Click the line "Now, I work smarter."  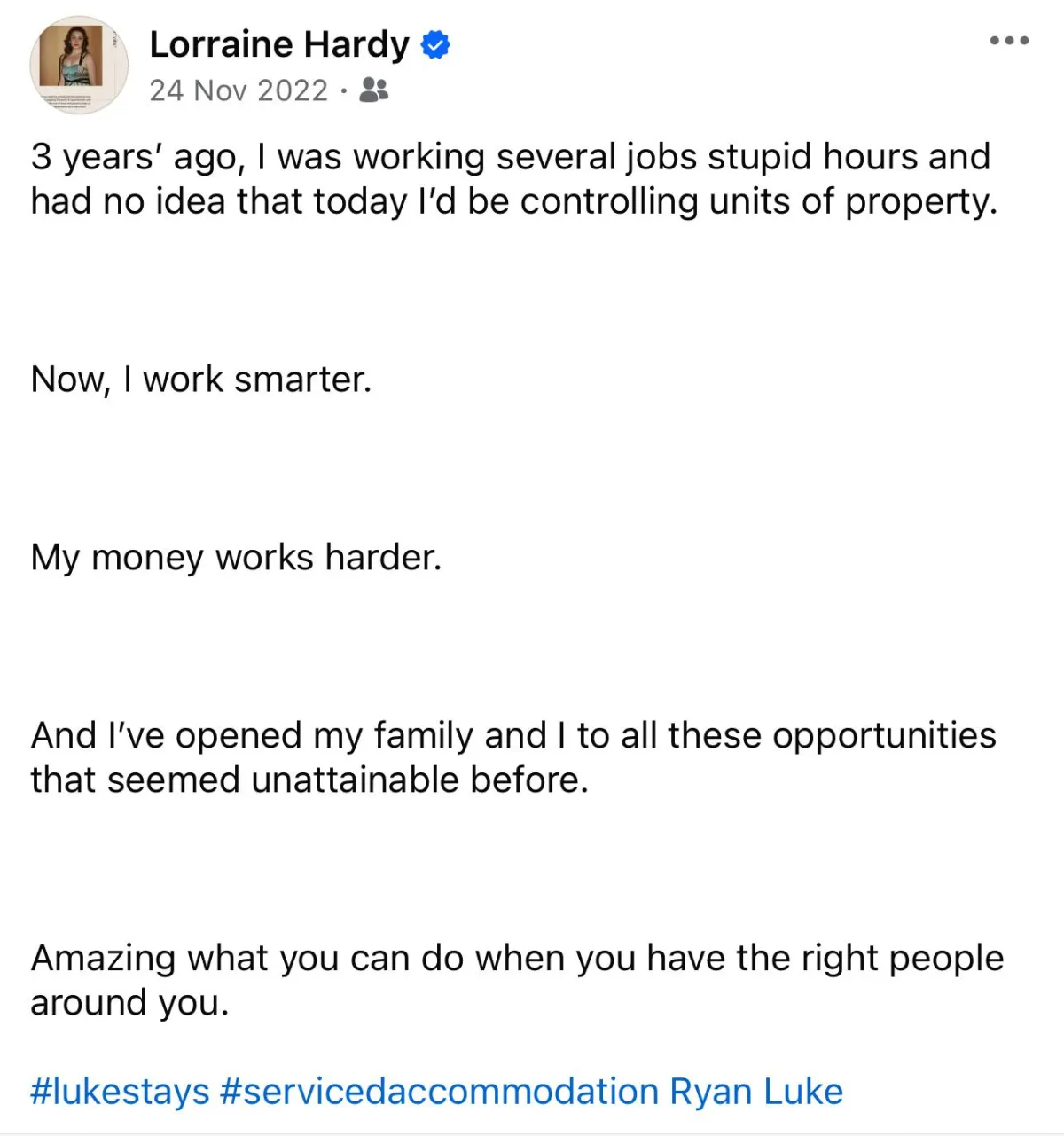click(201, 380)
